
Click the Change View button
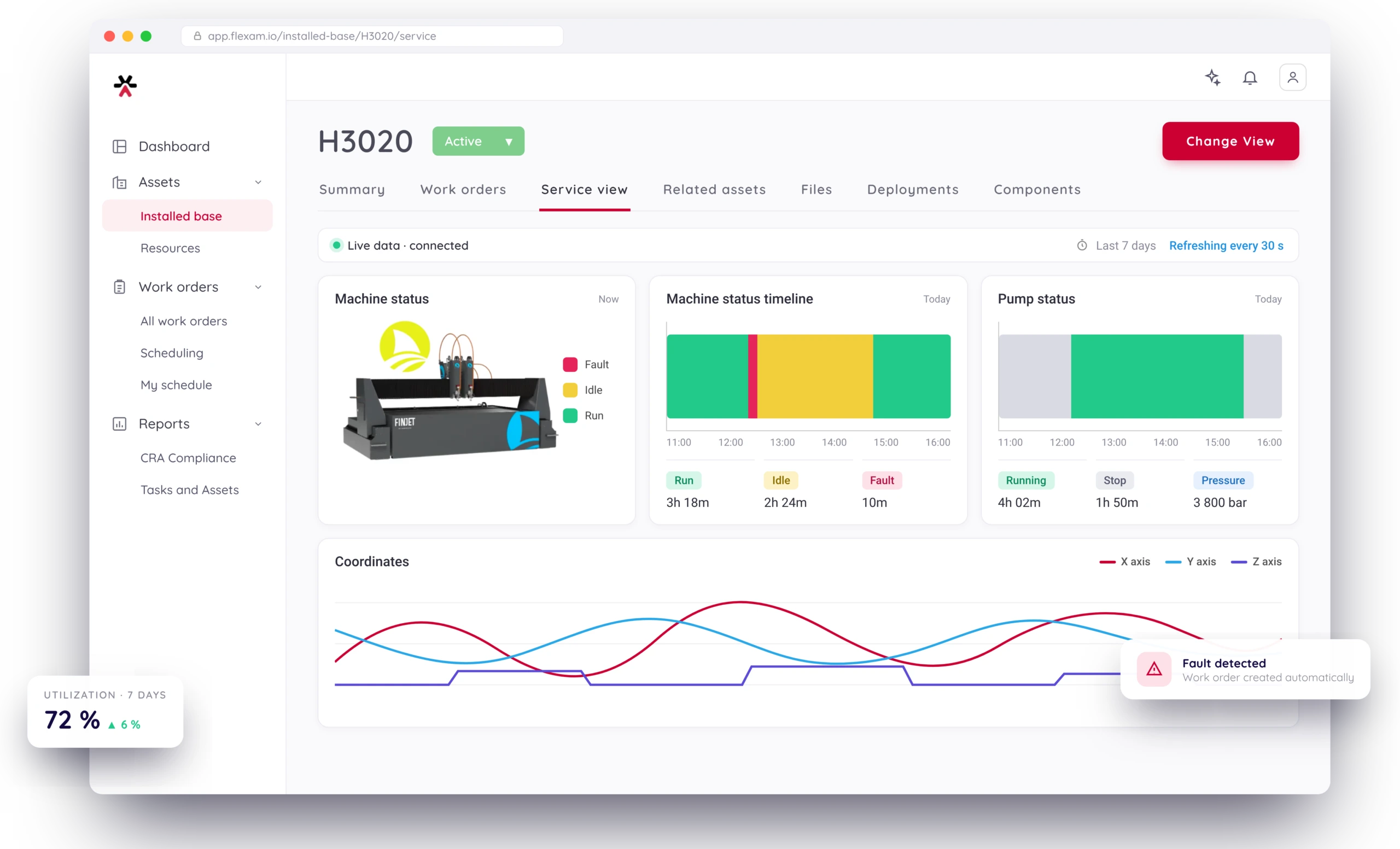click(x=1230, y=141)
